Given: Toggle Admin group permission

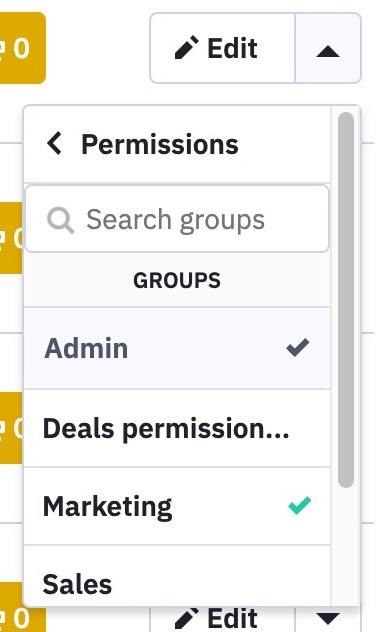Looking at the screenshot, I should coord(177,348).
